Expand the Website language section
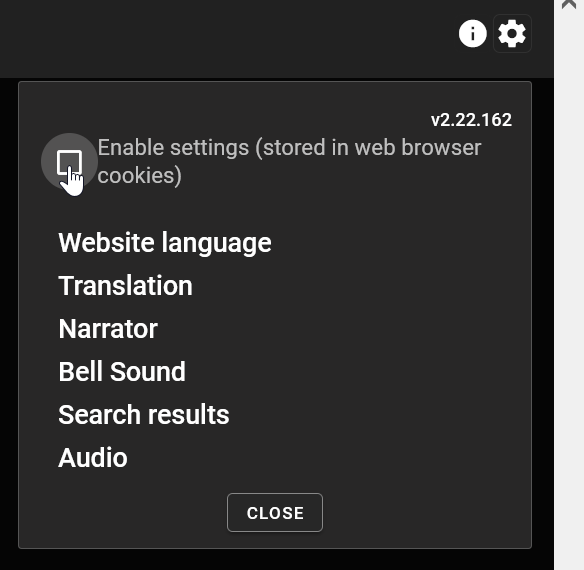Image resolution: width=584 pixels, height=570 pixels. (x=165, y=243)
